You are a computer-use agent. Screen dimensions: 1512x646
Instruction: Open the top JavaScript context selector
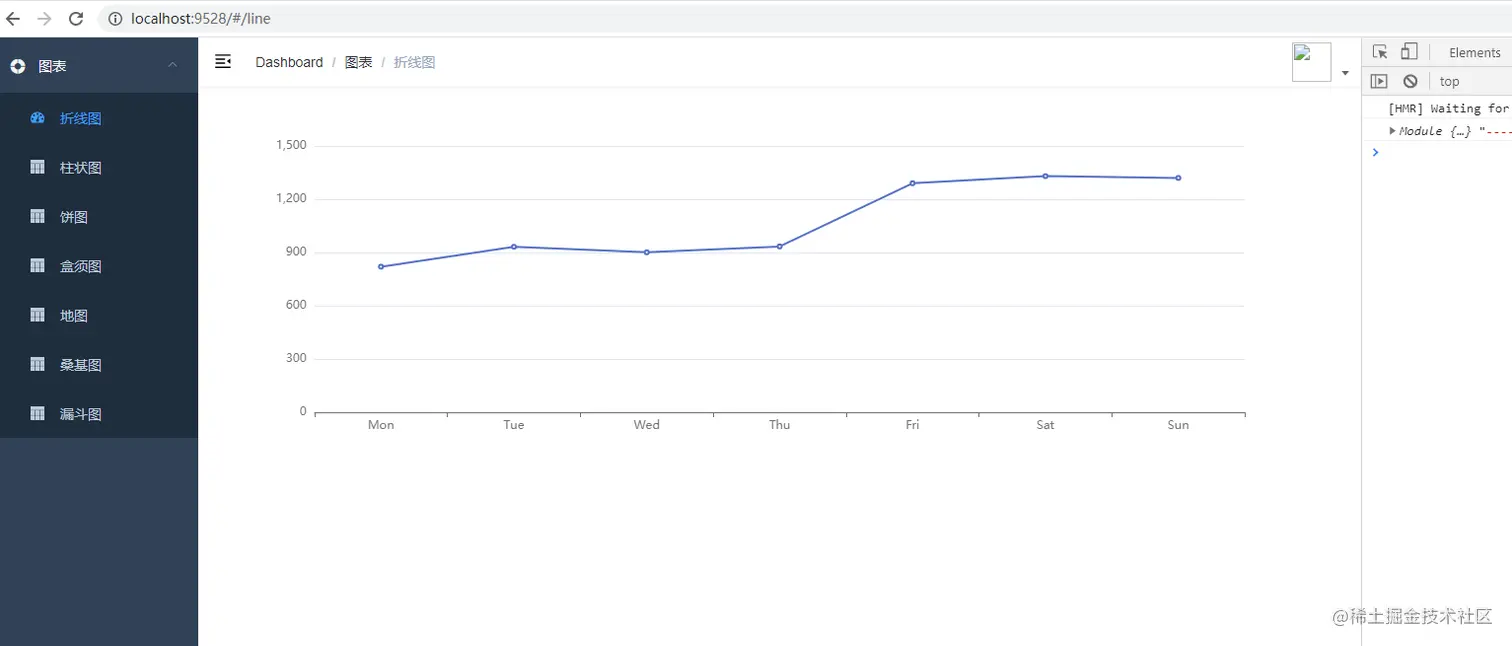[x=1449, y=81]
